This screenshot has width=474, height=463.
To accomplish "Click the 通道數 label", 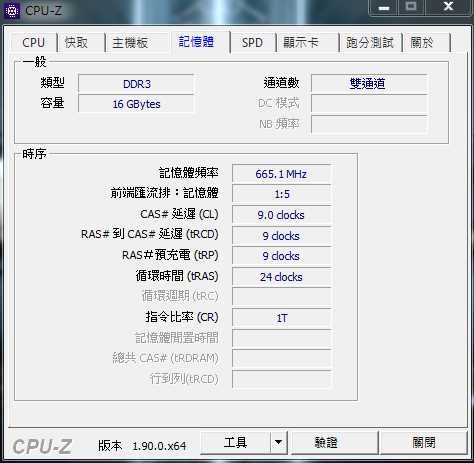I will [281, 83].
